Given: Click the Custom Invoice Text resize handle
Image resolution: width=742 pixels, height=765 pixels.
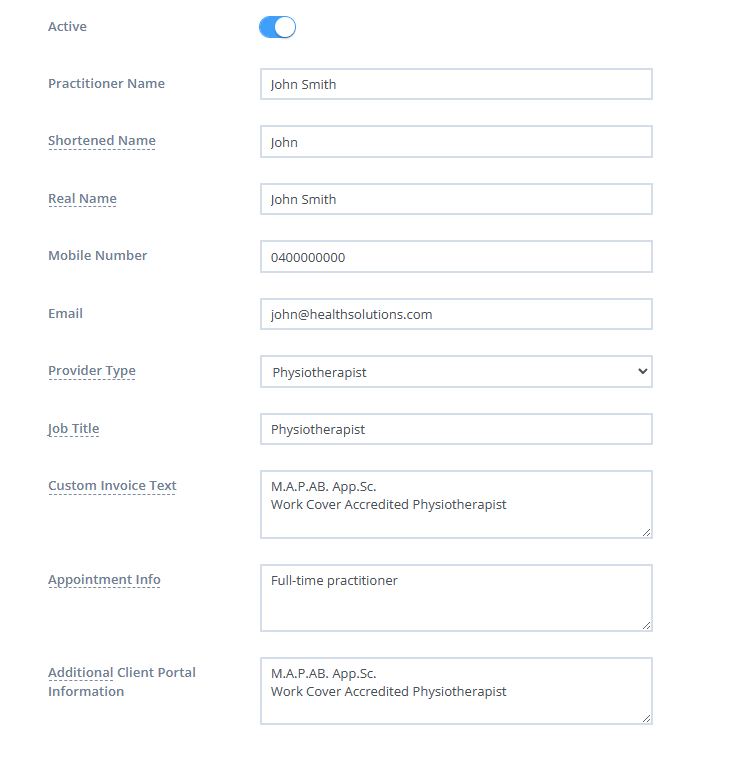Looking at the screenshot, I should pos(647,533).
